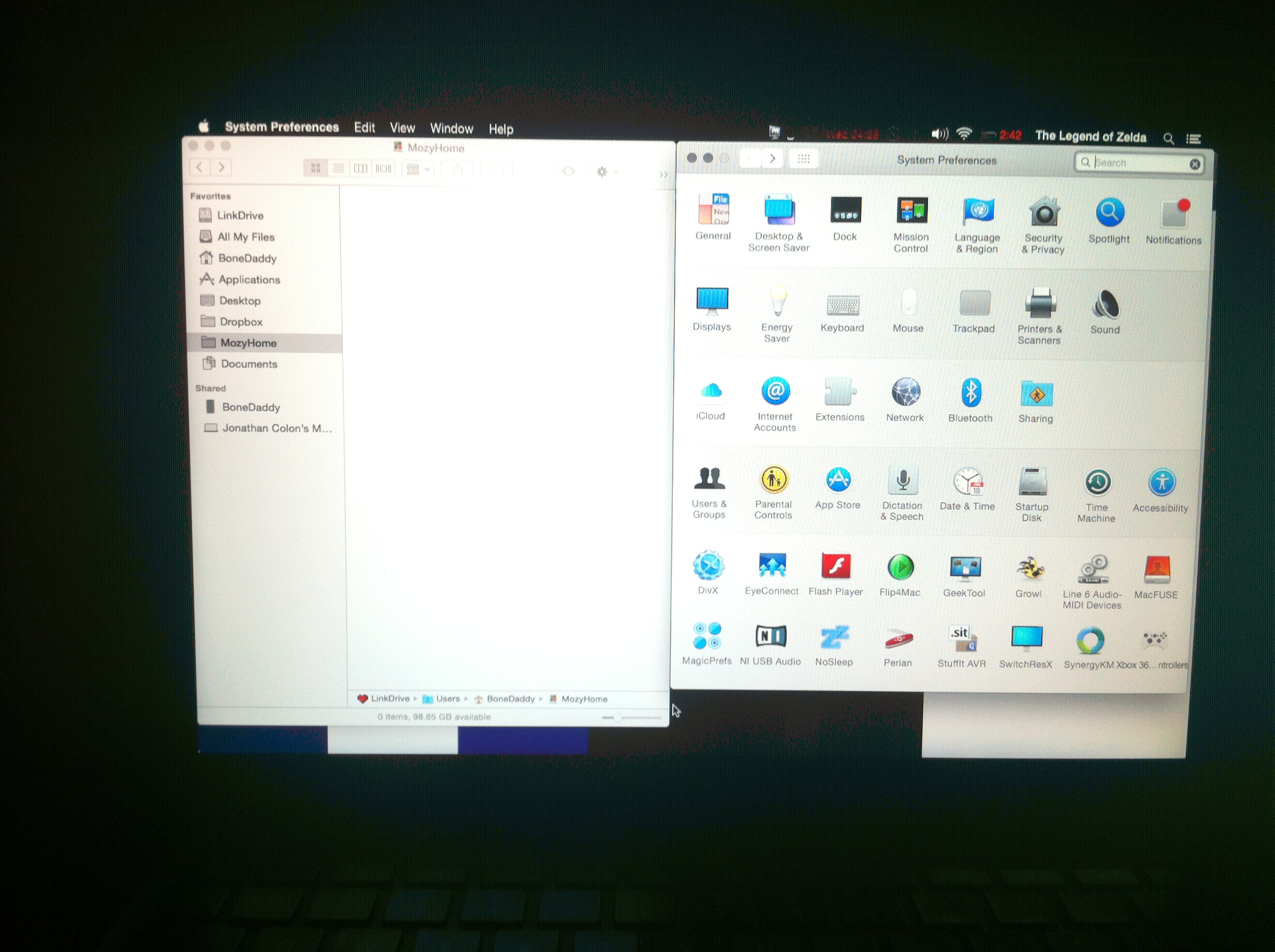Expand hidden Finder toolbar items chevron
This screenshot has width=1275, height=952.
pyautogui.click(x=663, y=174)
